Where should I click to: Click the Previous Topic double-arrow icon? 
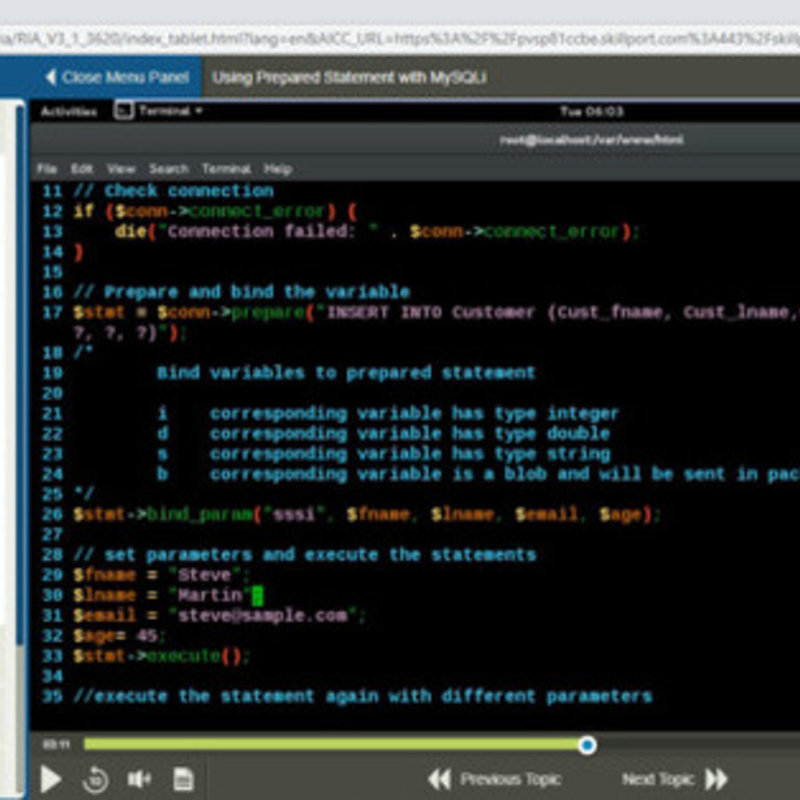tap(439, 779)
